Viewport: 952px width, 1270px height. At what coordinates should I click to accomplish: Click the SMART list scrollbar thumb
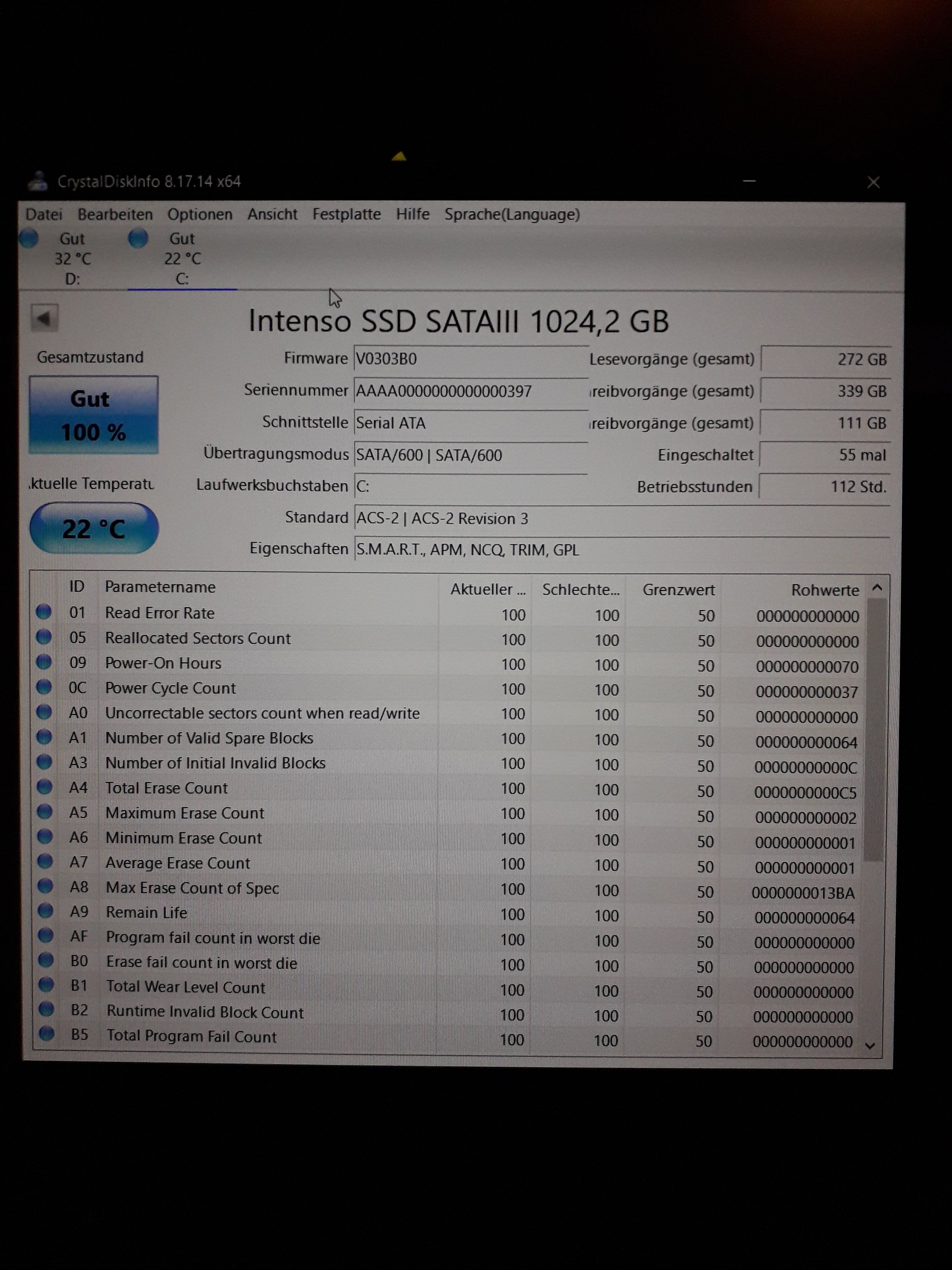pos(875,729)
